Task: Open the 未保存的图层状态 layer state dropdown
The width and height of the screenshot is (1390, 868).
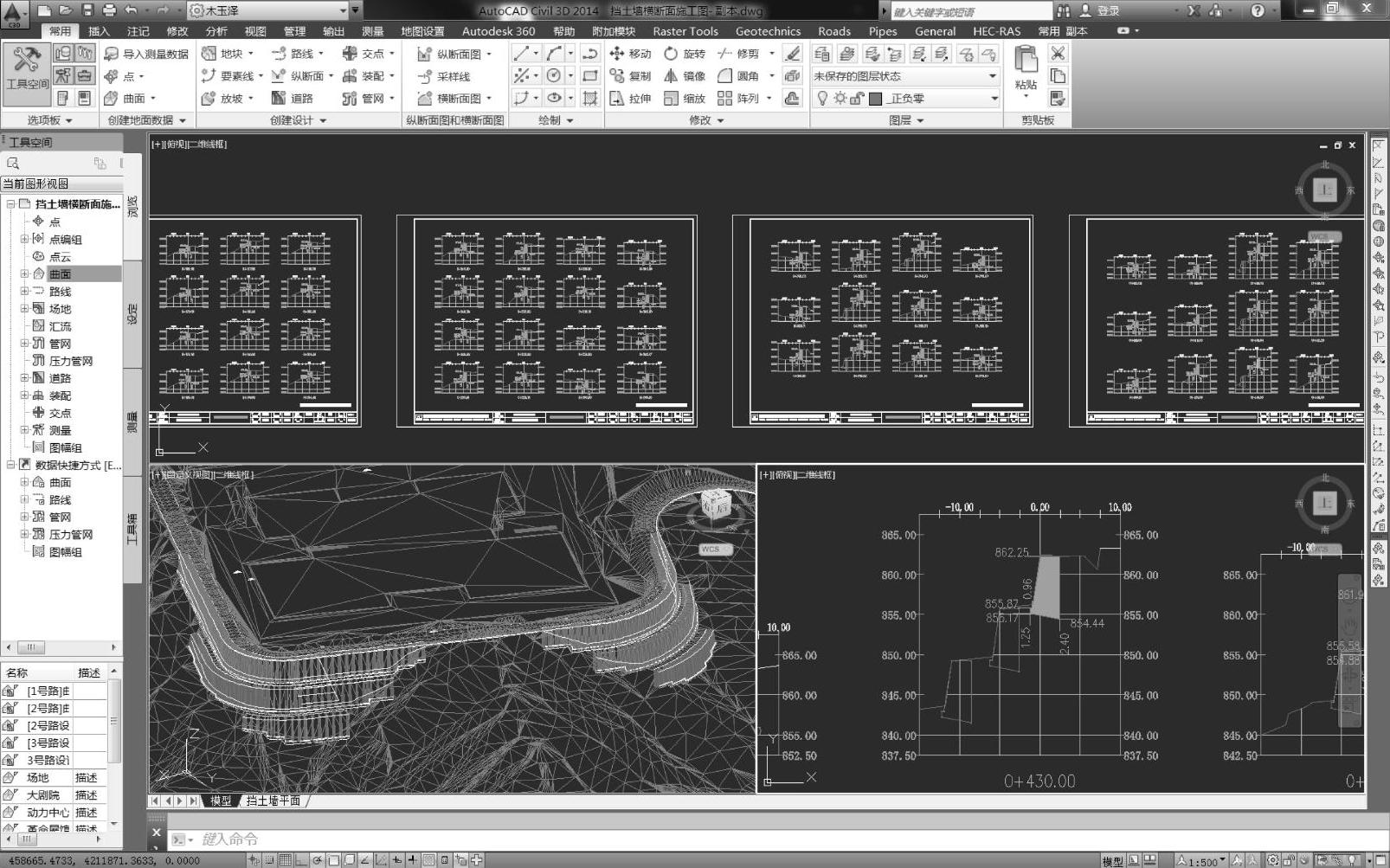Action: (905, 76)
